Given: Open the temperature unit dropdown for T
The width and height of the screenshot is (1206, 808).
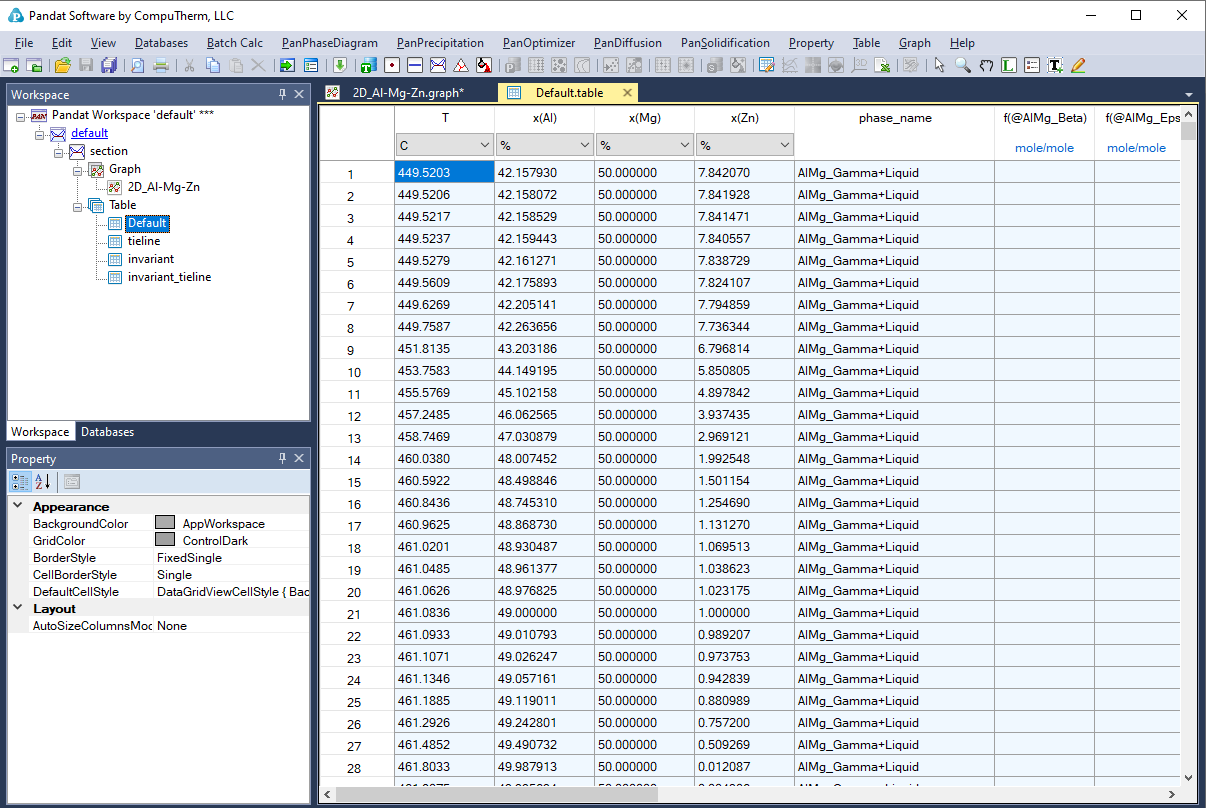Looking at the screenshot, I should [x=483, y=145].
